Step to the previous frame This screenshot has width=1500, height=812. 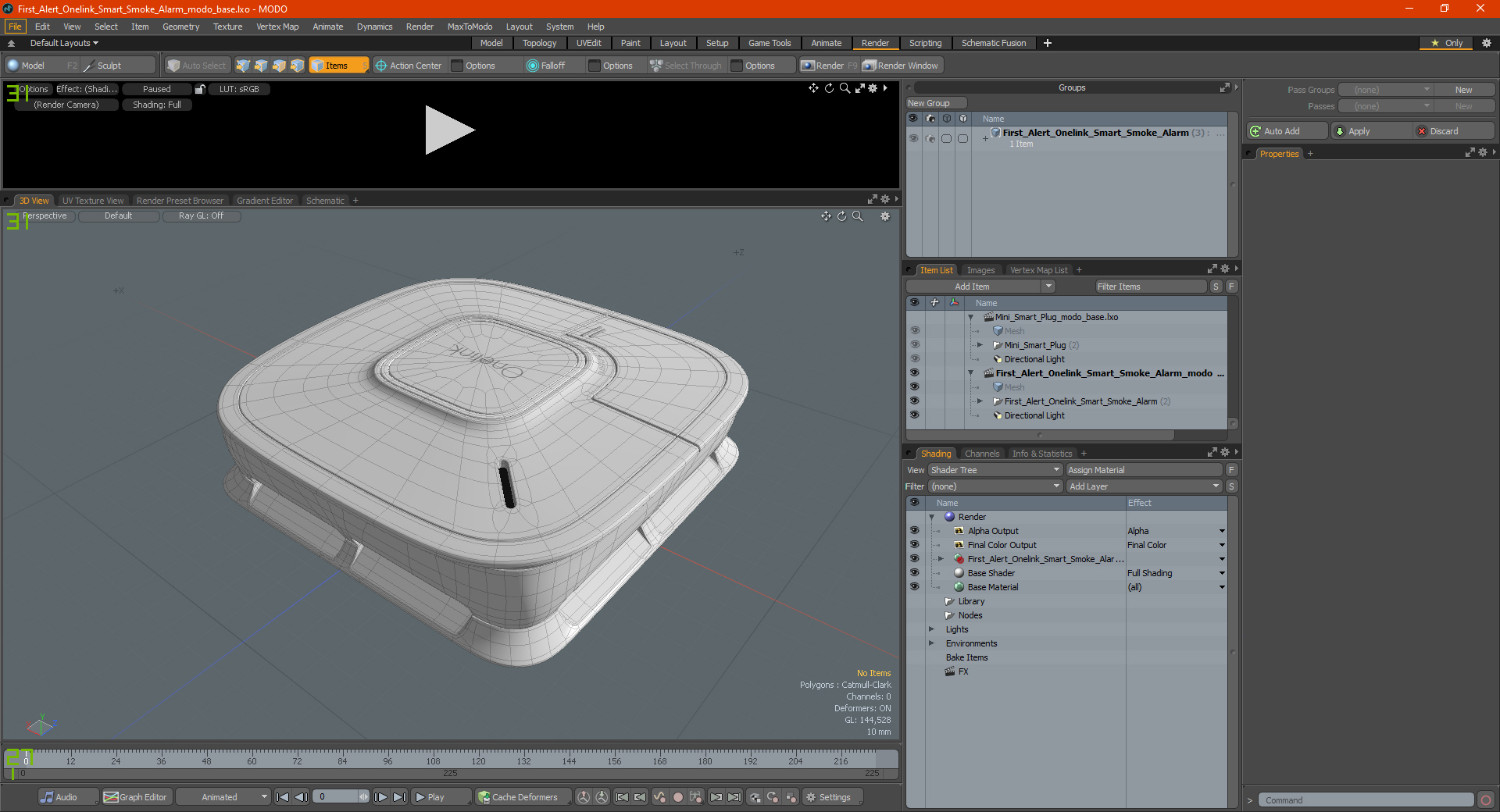(x=301, y=797)
